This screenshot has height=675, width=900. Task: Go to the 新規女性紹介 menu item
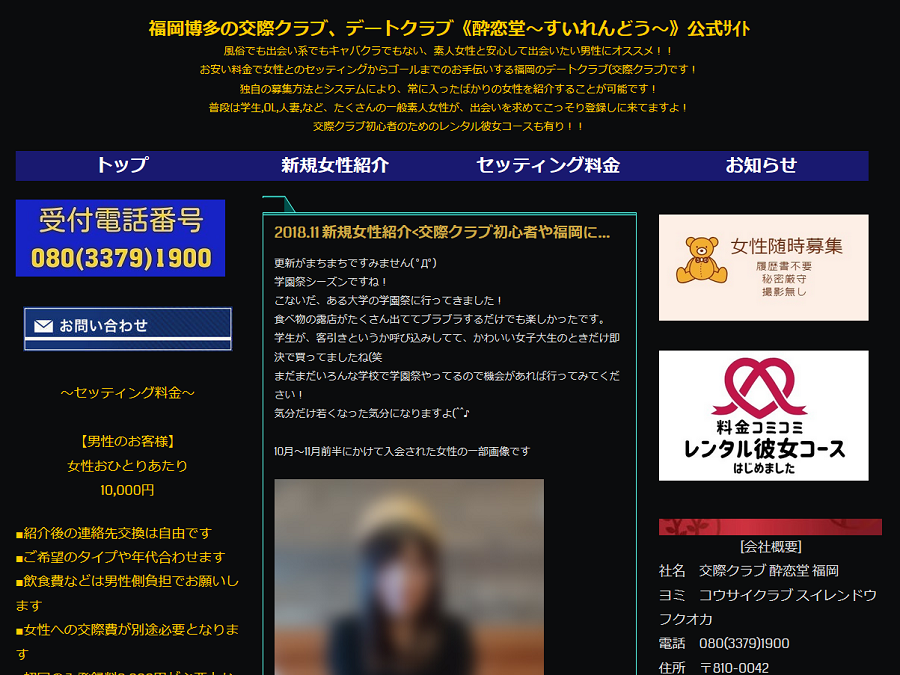coord(334,166)
